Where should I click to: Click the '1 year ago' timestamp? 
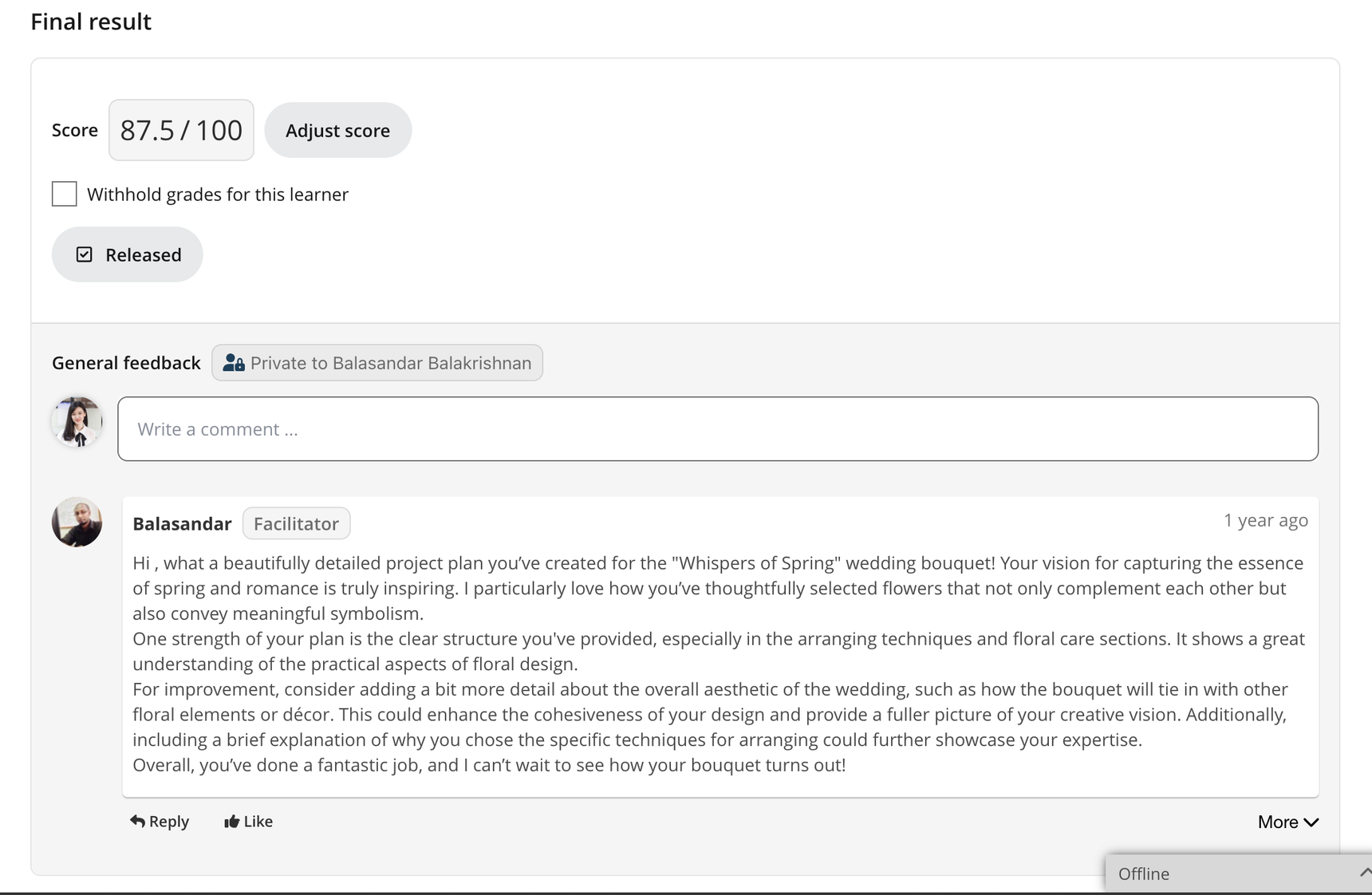(1266, 520)
